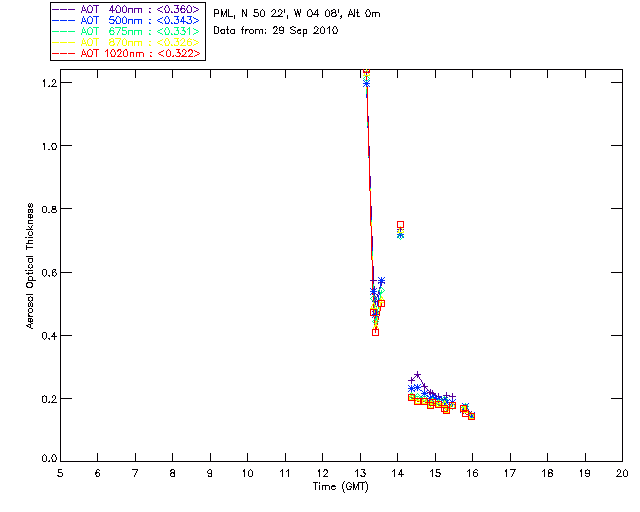Click the y-axis tick label 0.2
Viewport: 640px width, 512px height.
click(49, 399)
